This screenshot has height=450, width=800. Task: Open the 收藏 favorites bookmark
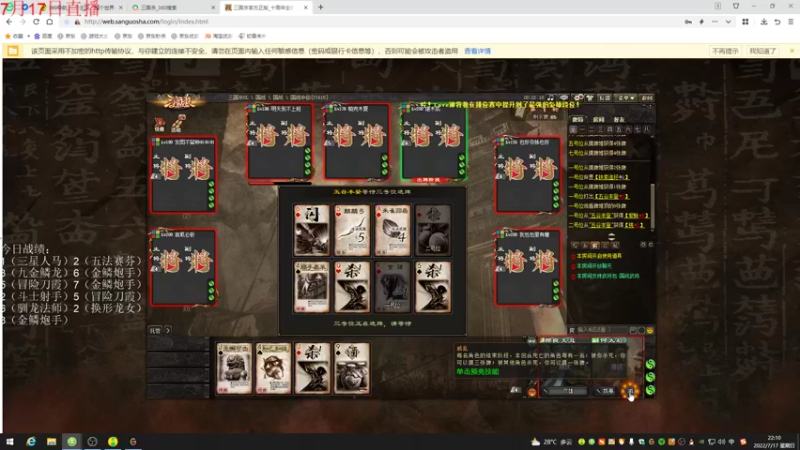coord(14,36)
